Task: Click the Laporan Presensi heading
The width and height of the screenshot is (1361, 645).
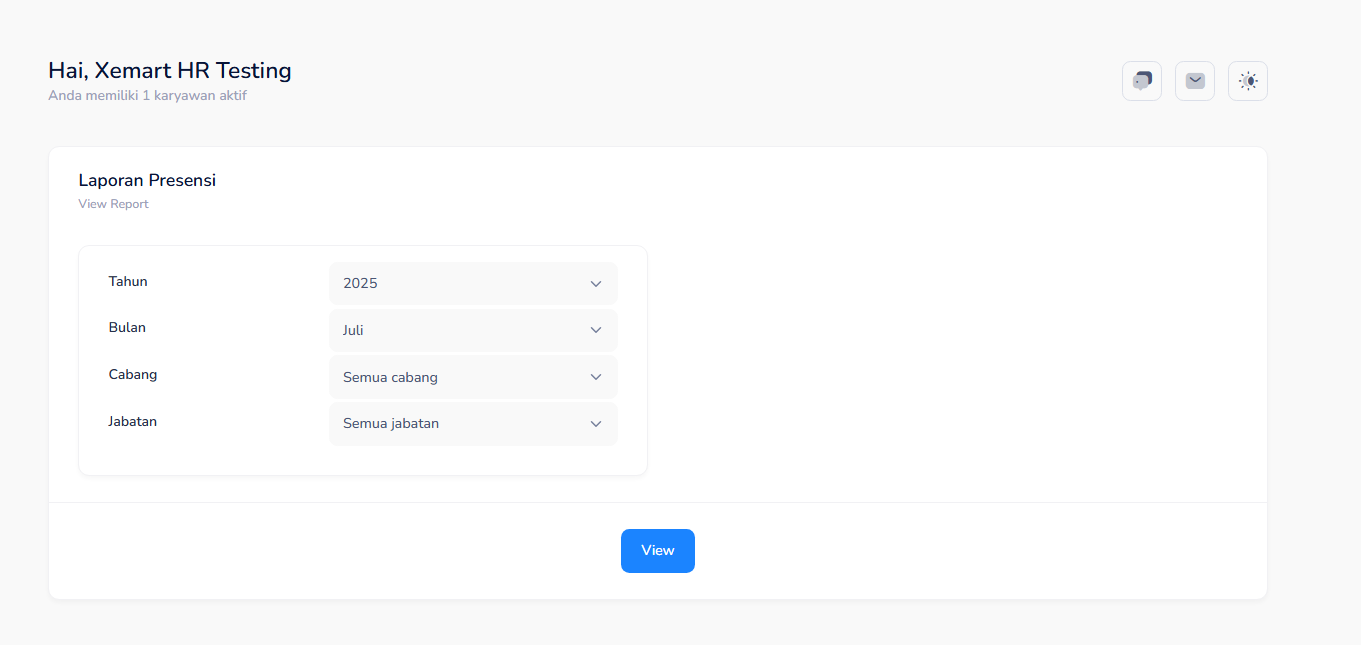Action: point(147,181)
